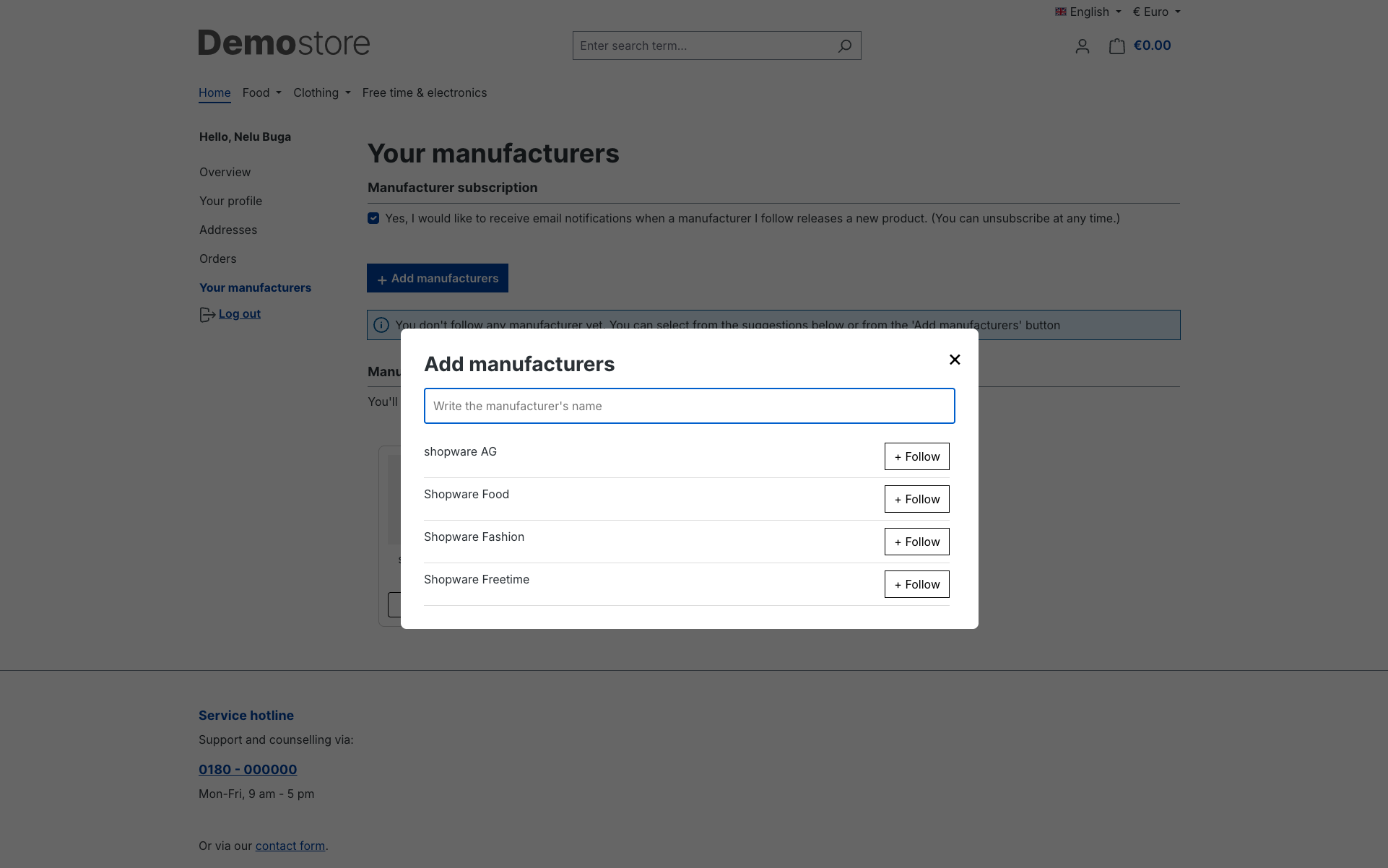The image size is (1388, 868).
Task: Open the English language dropdown
Action: click(1088, 11)
